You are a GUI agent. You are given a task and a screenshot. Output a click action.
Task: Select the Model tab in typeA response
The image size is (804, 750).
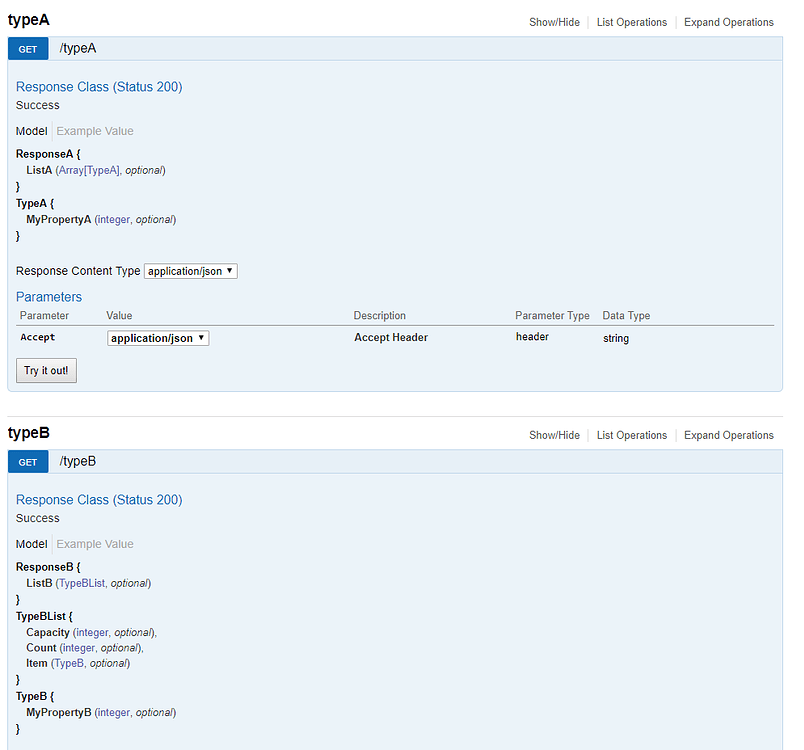tap(31, 130)
